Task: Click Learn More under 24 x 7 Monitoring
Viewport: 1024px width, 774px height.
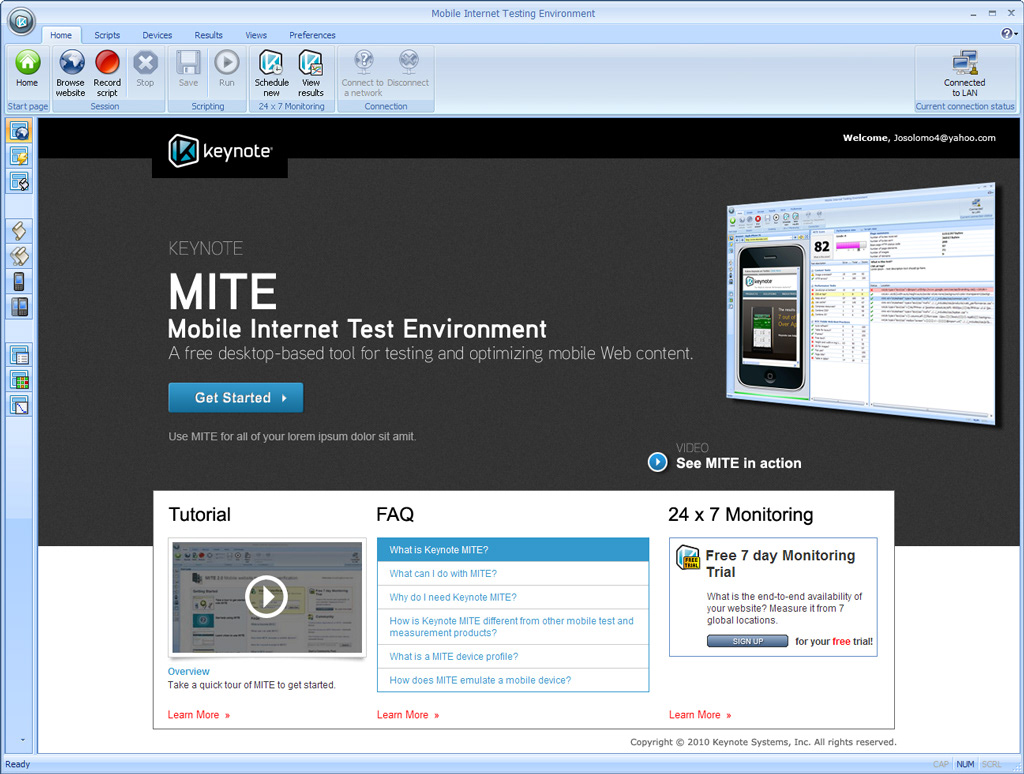Action: 699,715
